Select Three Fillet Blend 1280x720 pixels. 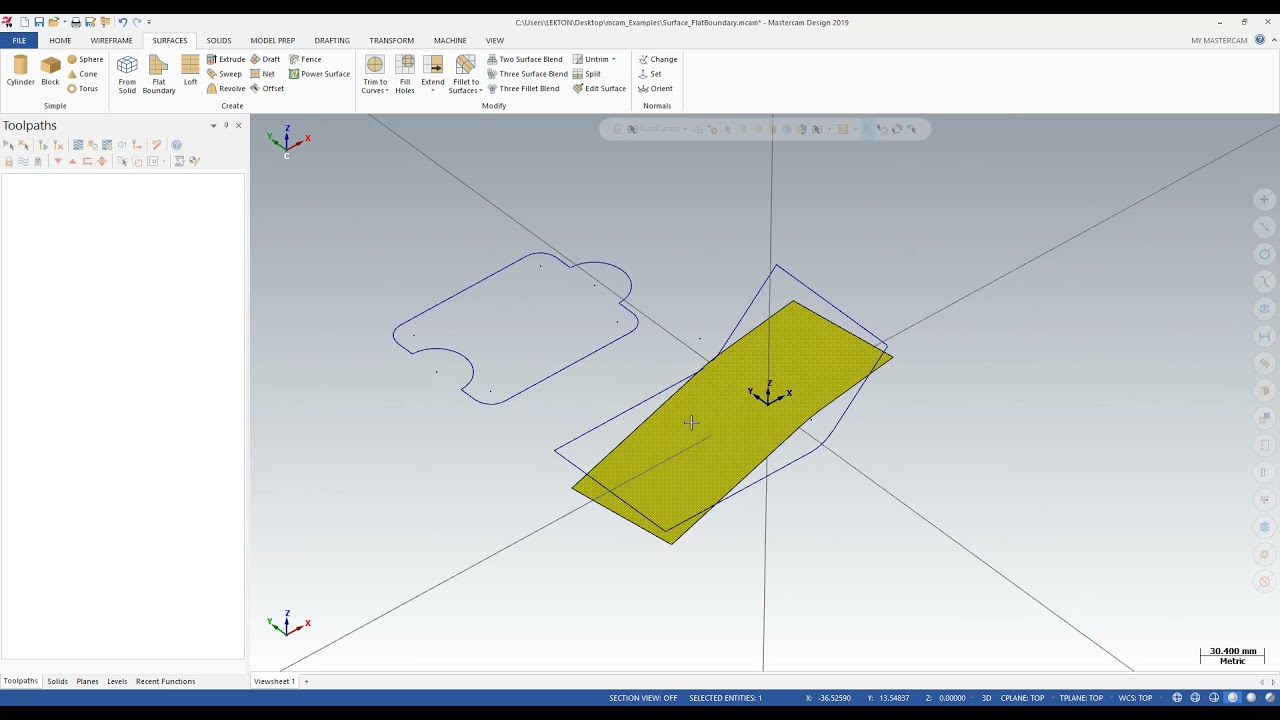coord(523,88)
